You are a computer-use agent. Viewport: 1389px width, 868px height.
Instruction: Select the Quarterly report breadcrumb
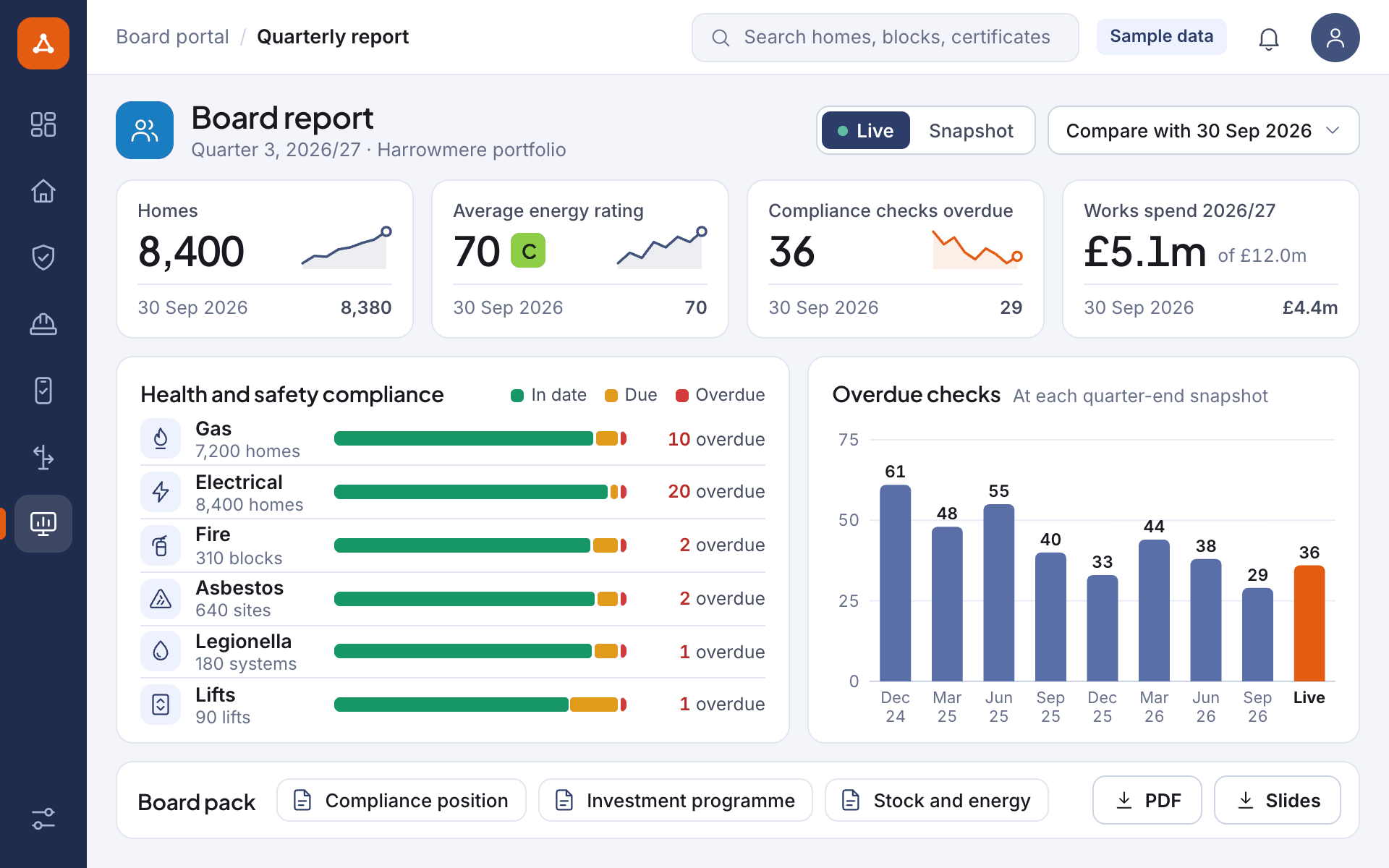pyautogui.click(x=333, y=37)
